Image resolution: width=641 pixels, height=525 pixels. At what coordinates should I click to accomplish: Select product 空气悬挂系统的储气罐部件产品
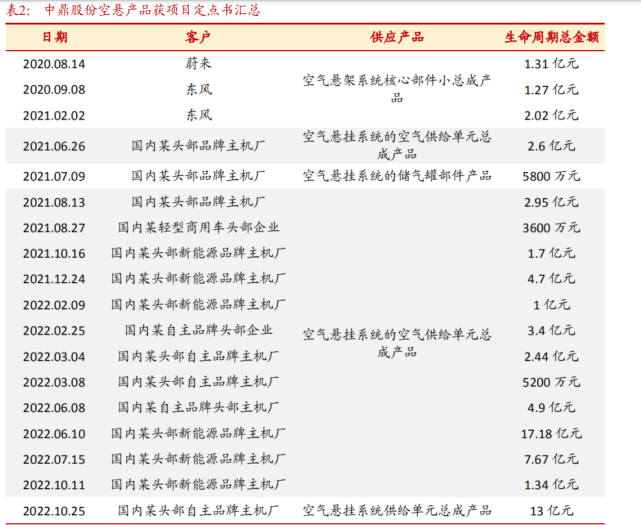click(397, 176)
